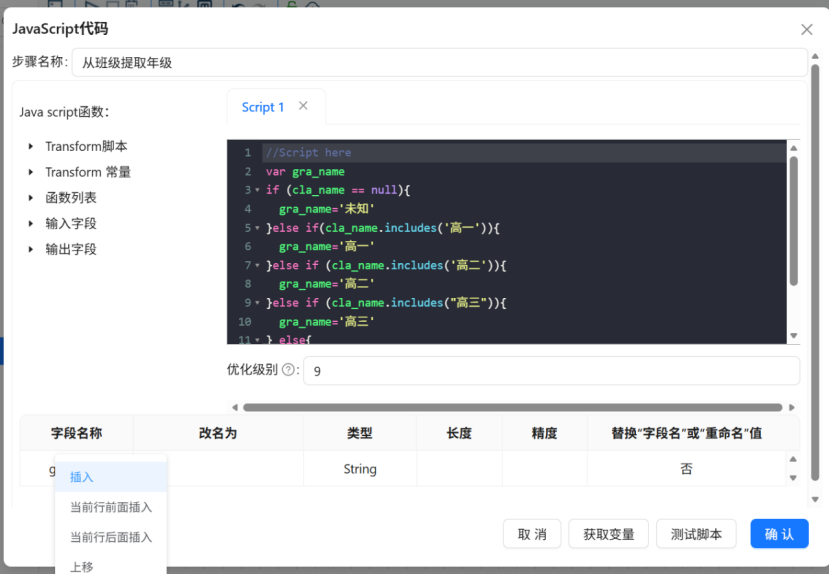Click the 字段名称 column header

click(x=76, y=433)
